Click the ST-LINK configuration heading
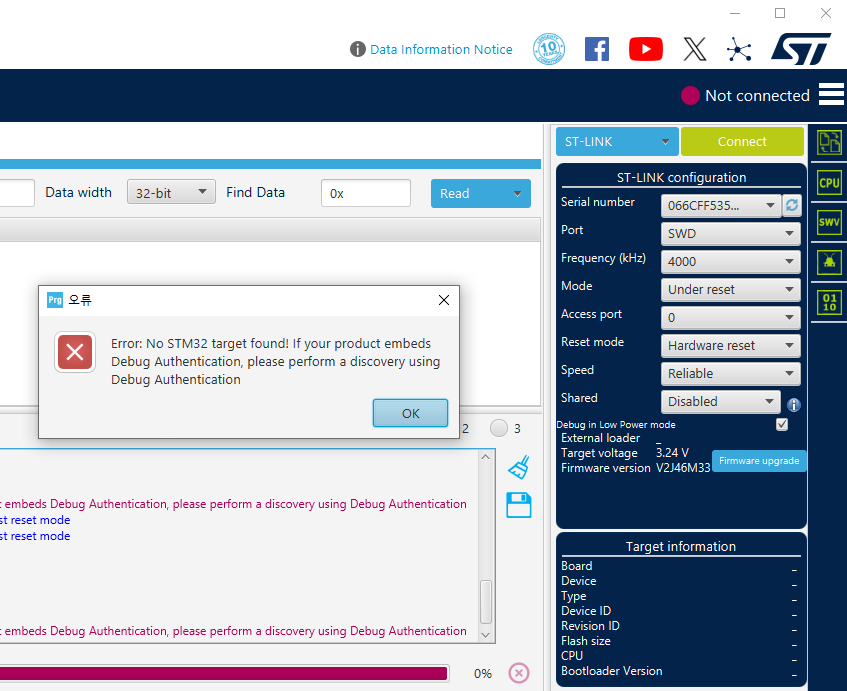 point(682,177)
